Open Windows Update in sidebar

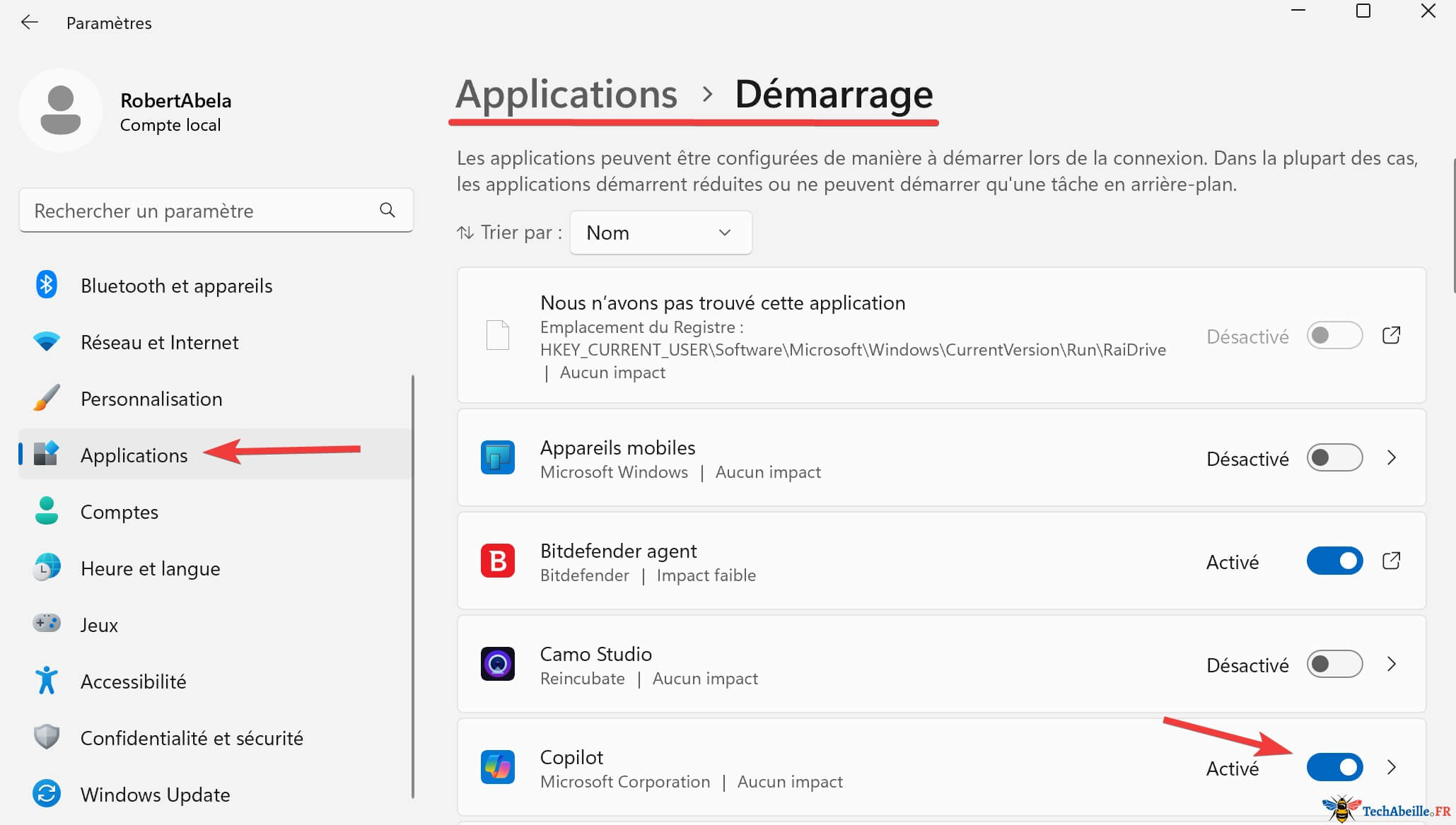[x=155, y=795]
